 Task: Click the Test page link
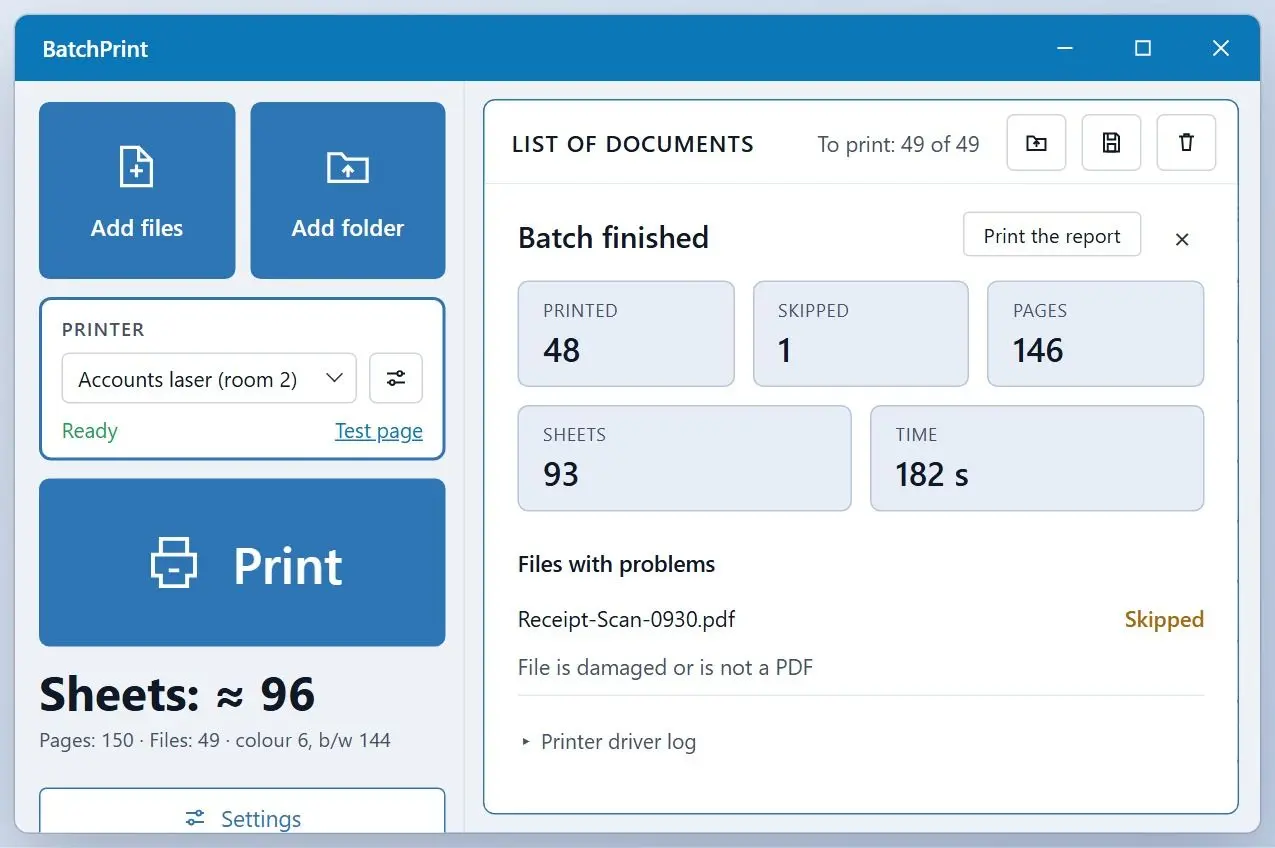point(379,431)
